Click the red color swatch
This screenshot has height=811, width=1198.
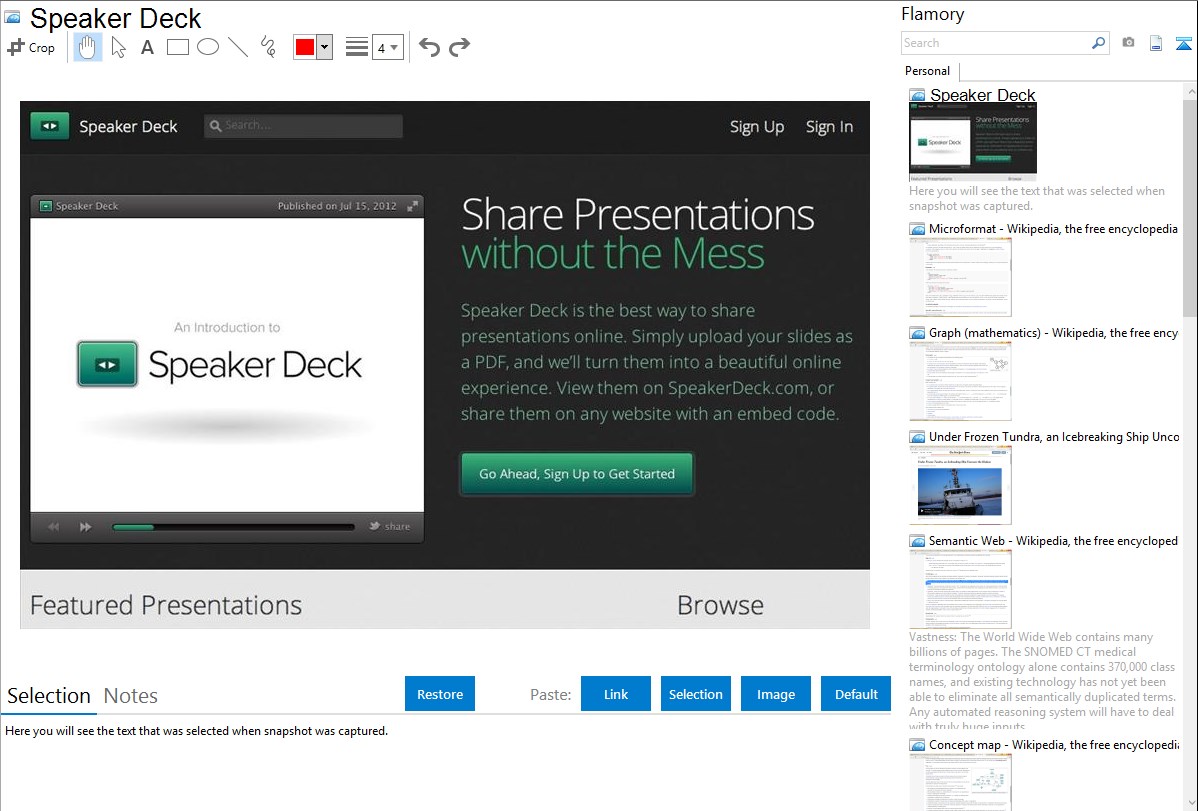[304, 47]
